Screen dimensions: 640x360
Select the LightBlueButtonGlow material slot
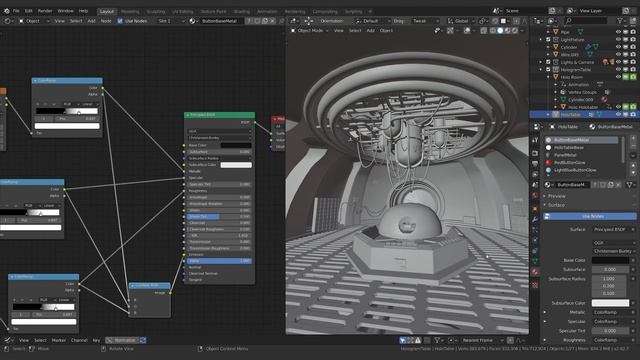coord(581,170)
